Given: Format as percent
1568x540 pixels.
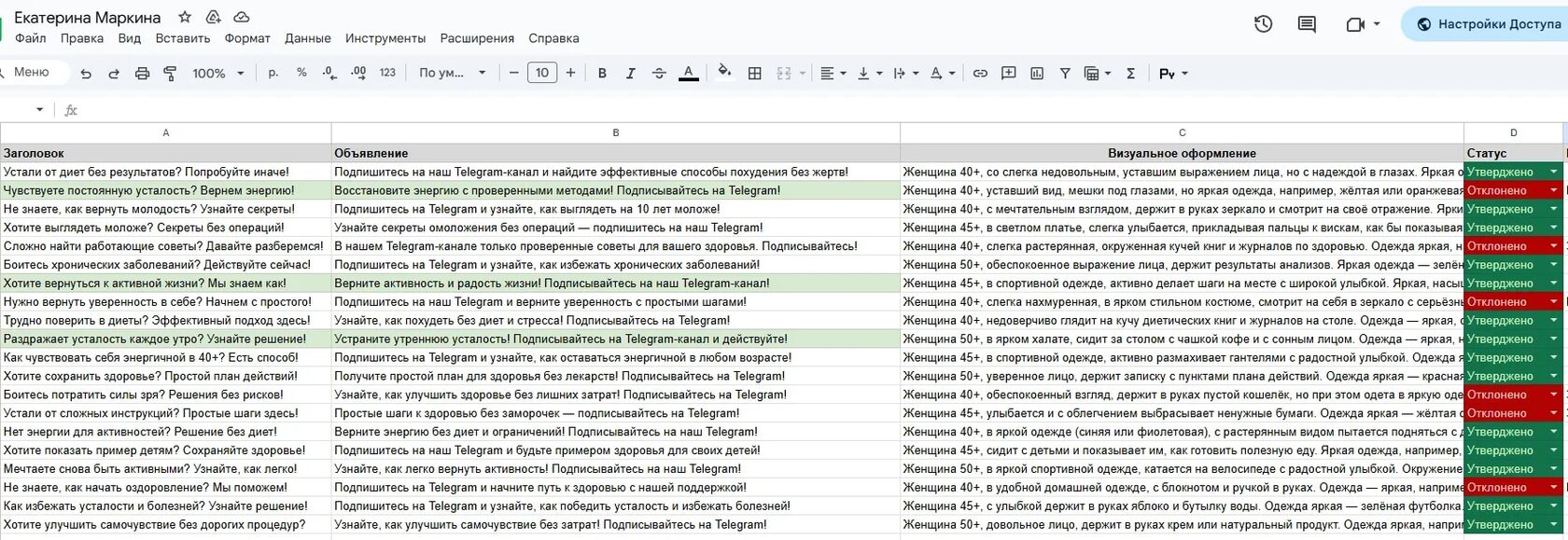Looking at the screenshot, I should pos(301,73).
